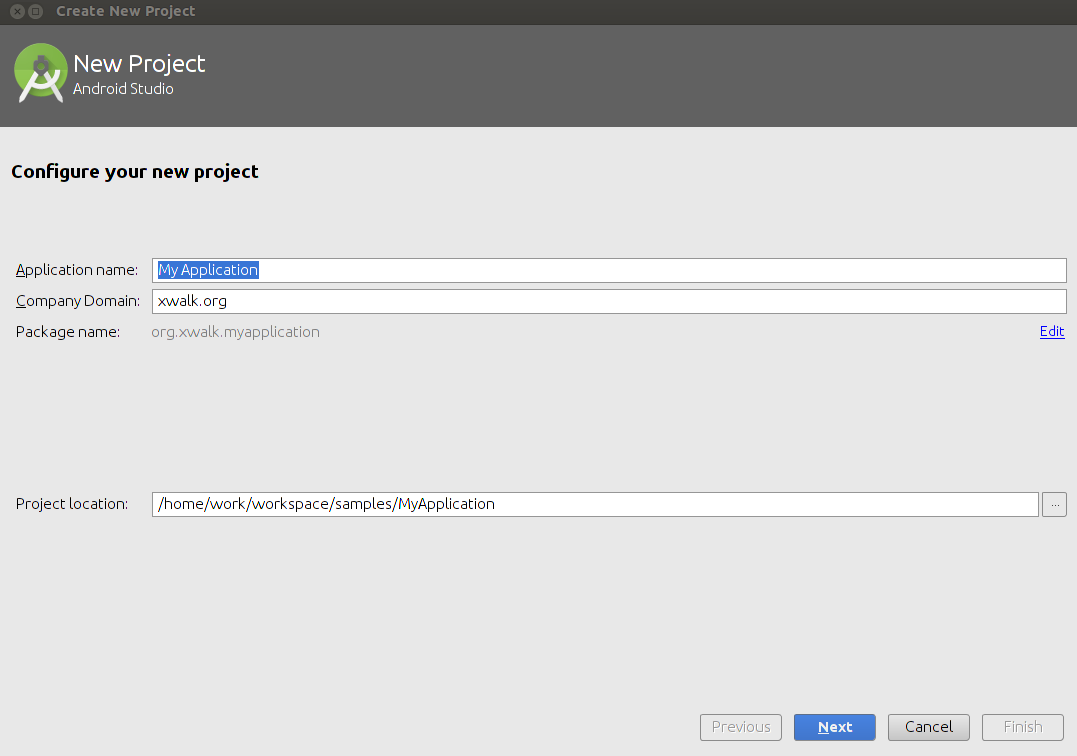Click the Project location label
This screenshot has height=756, width=1077.
[x=72, y=505]
